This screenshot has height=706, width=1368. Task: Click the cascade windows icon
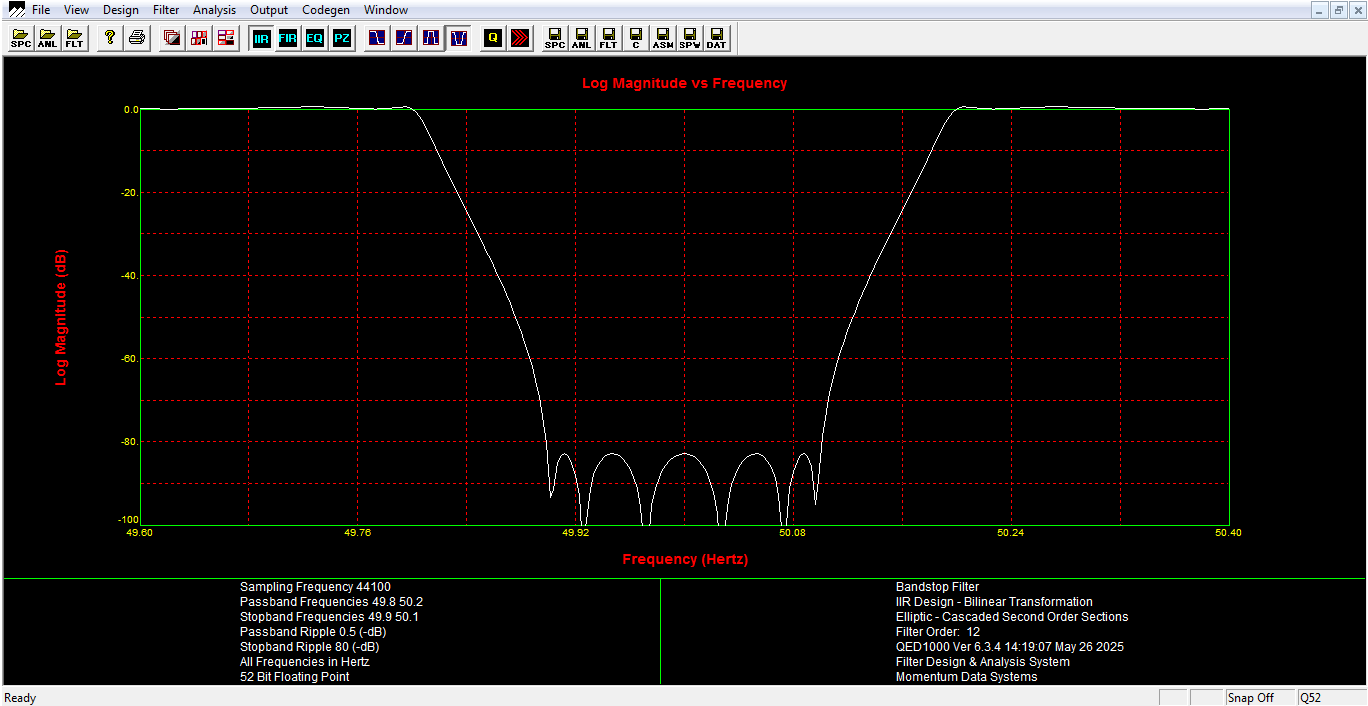[x=172, y=39]
